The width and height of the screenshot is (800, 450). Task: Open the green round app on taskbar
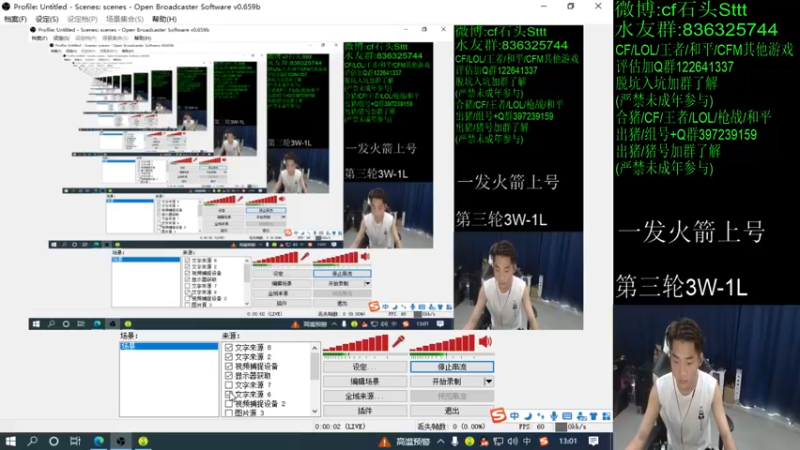point(143,441)
